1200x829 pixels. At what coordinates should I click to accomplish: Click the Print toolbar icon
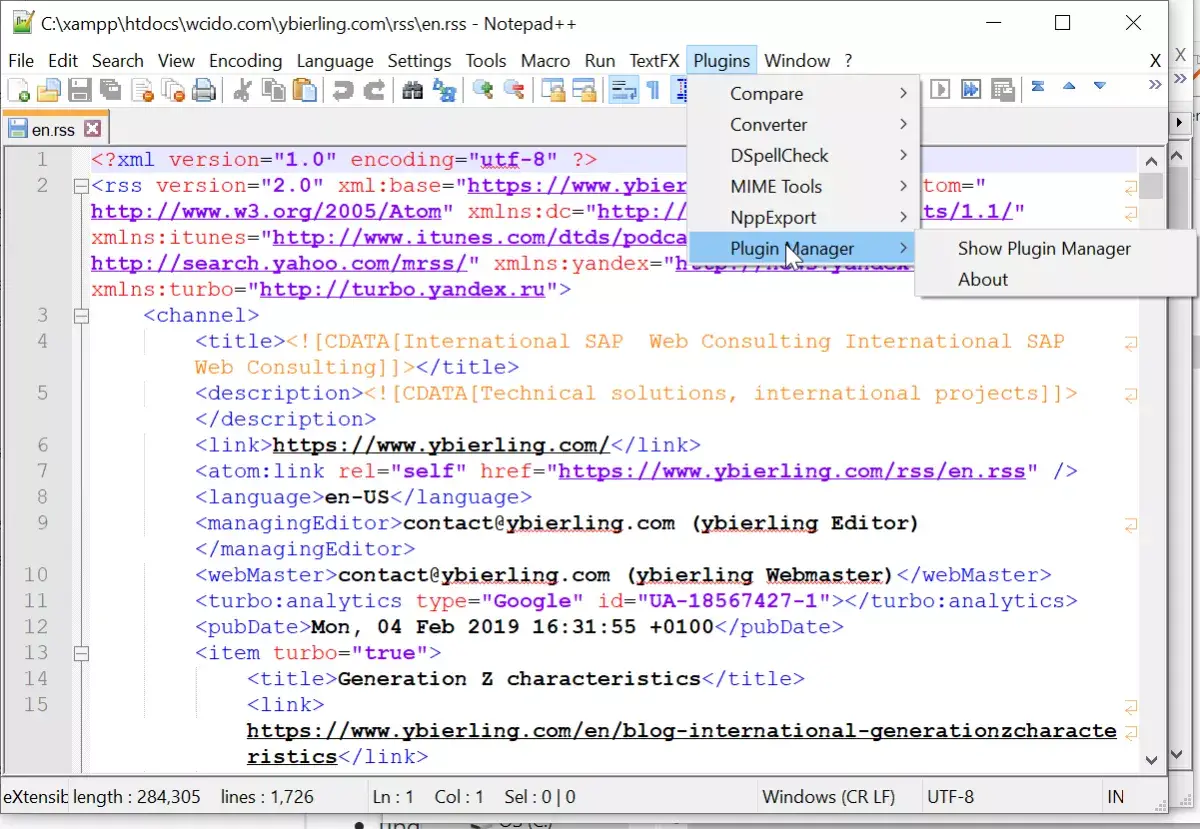(x=204, y=91)
